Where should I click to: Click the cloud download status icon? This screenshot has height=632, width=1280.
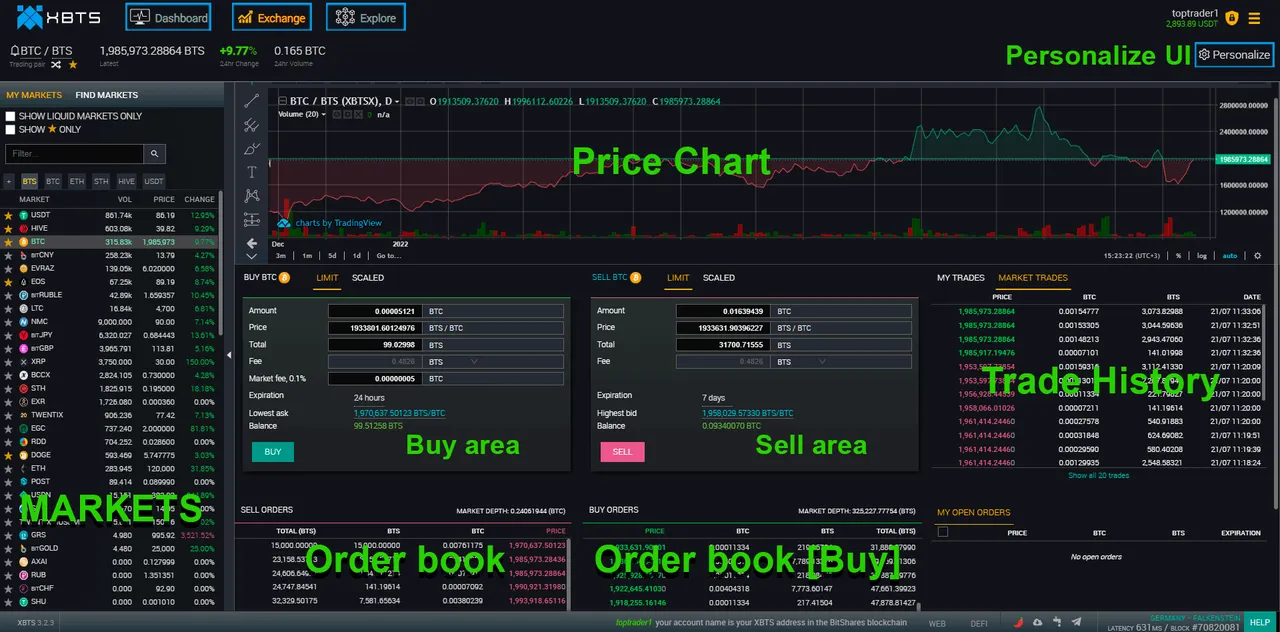[x=1039, y=622]
